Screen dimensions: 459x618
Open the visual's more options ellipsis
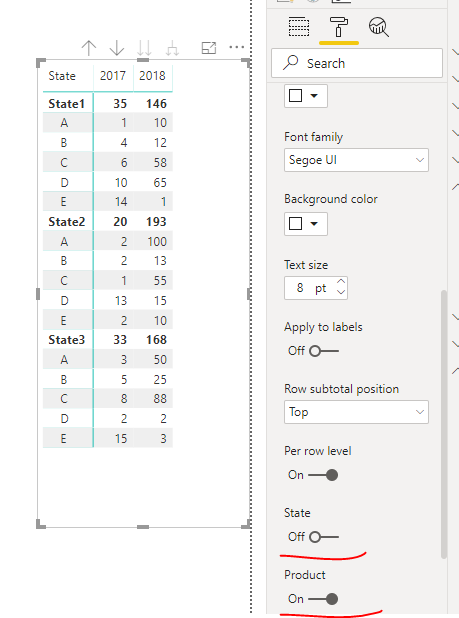(237, 47)
